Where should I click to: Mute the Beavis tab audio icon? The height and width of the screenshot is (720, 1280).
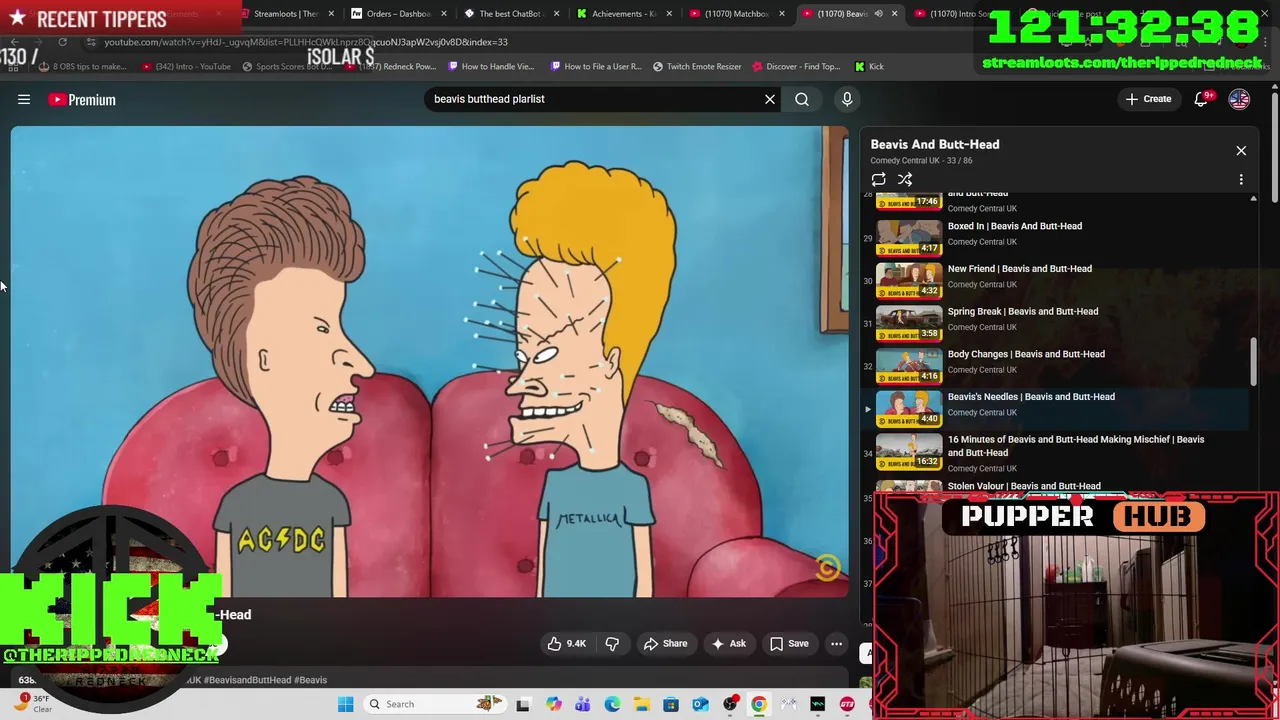point(878,14)
